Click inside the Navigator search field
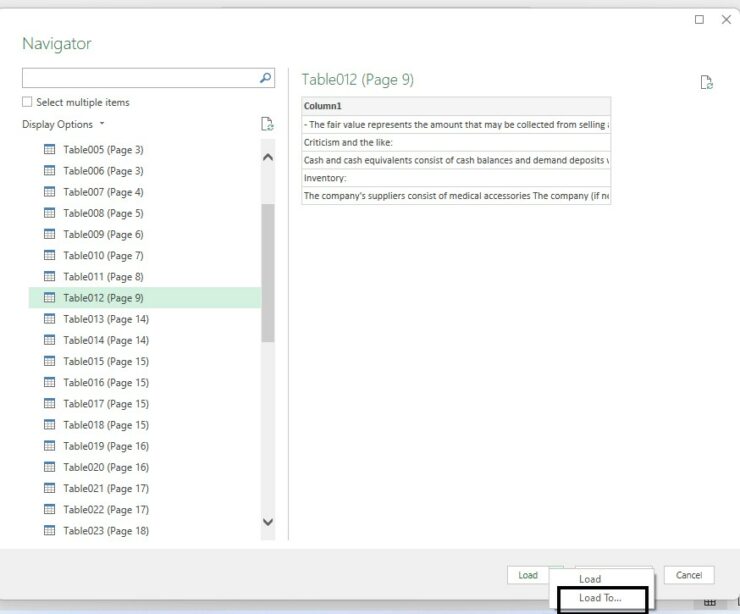This screenshot has width=740, height=614. point(140,78)
